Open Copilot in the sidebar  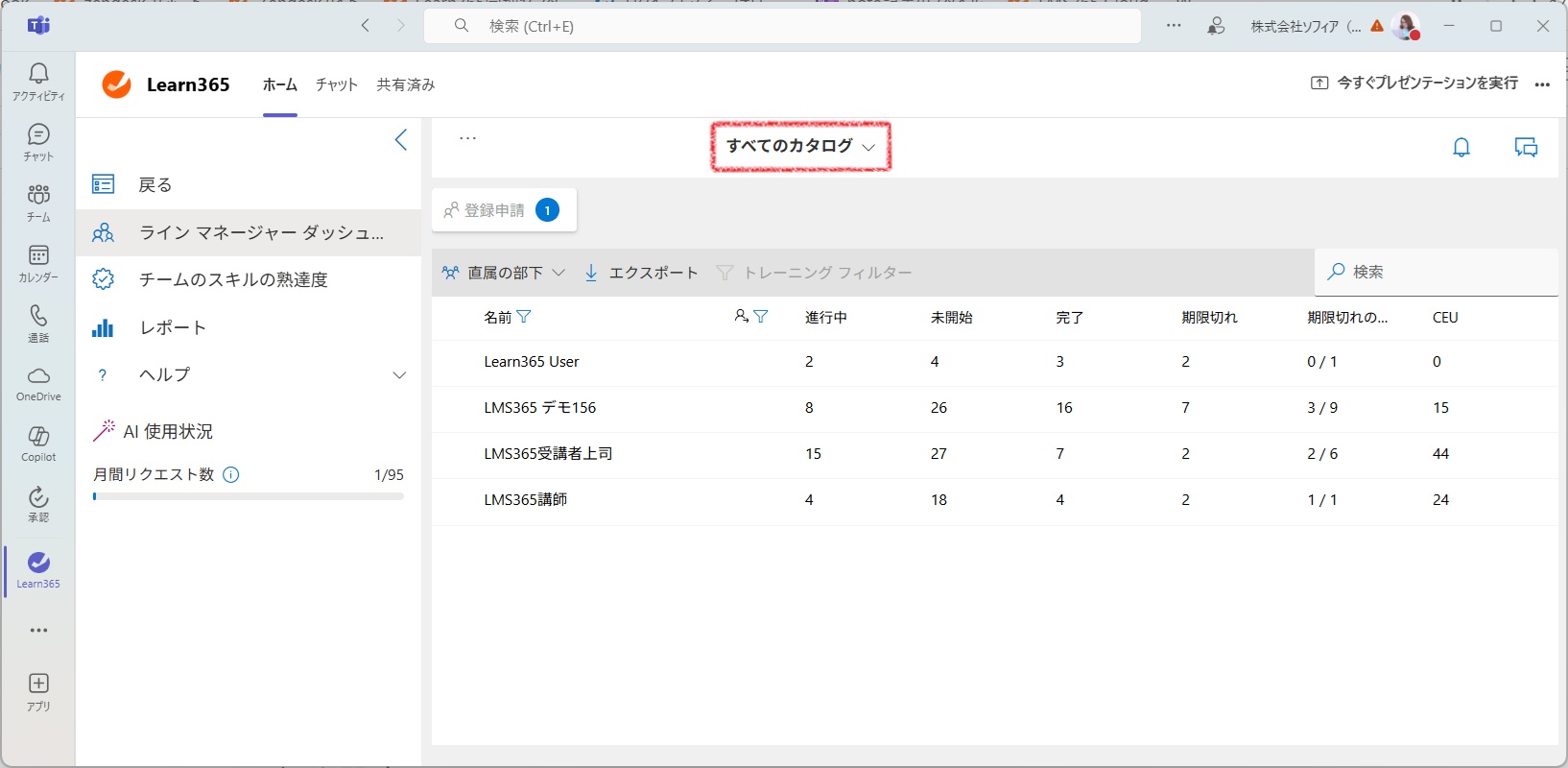[x=38, y=444]
